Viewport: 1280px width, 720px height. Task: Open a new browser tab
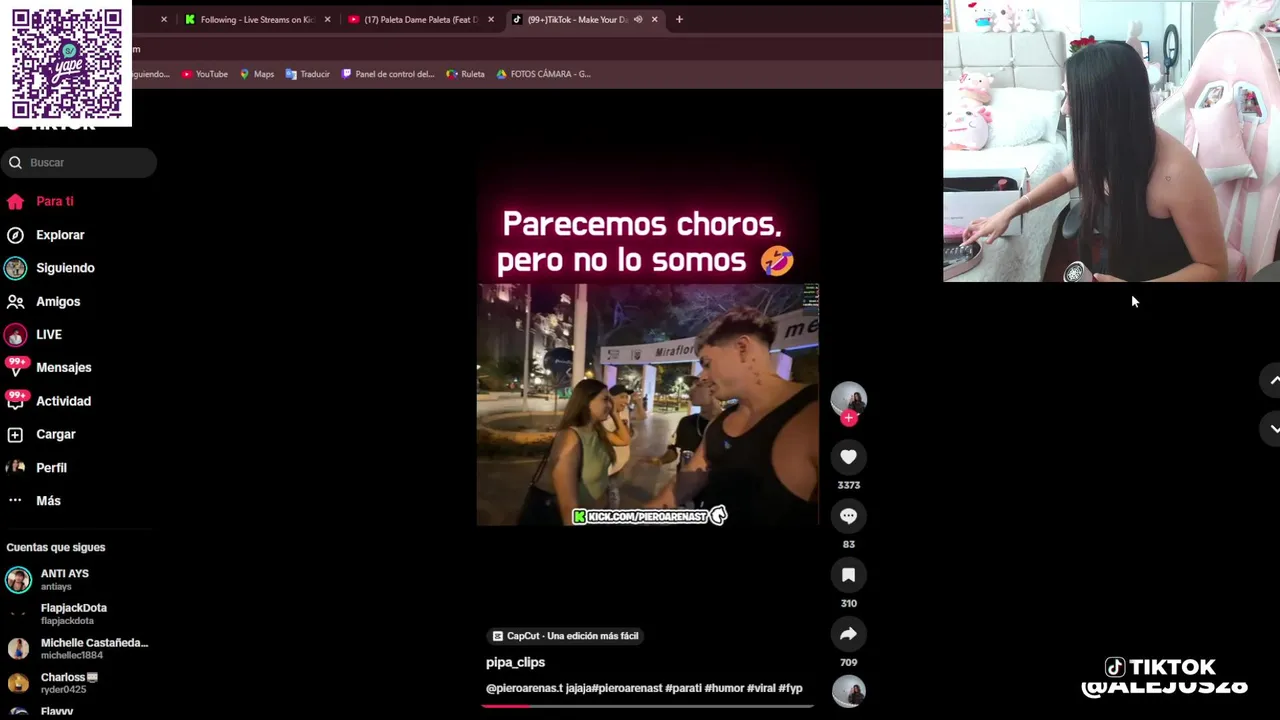point(679,19)
